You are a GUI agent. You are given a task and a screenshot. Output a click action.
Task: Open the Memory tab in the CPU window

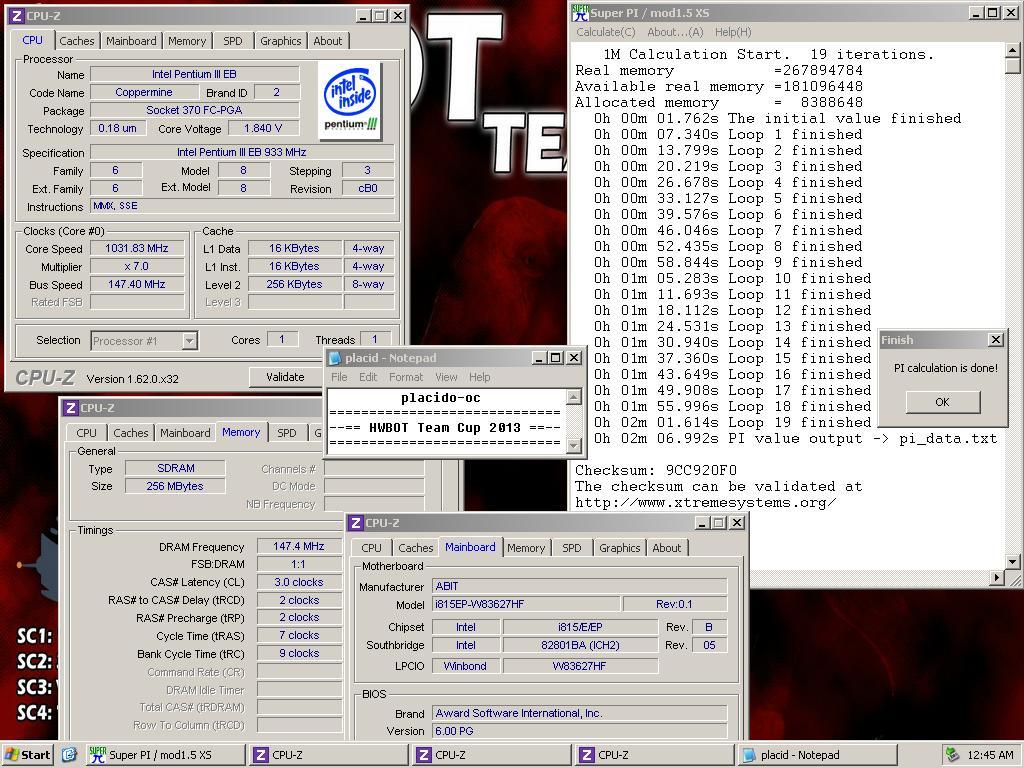click(x=187, y=40)
